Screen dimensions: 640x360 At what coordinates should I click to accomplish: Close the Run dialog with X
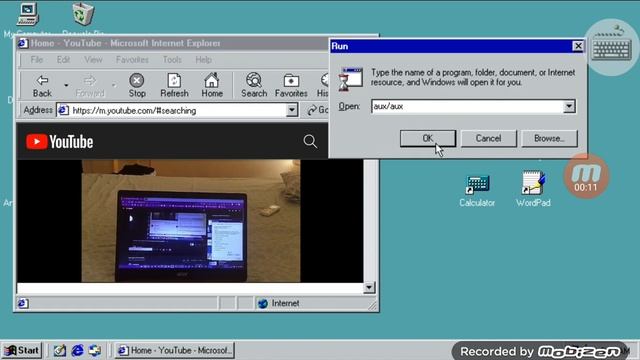pyautogui.click(x=578, y=46)
